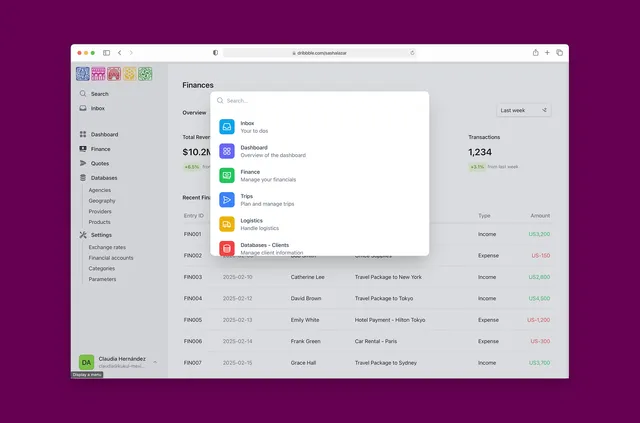This screenshot has height=423, width=640.
Task: Click the 1,234 Transactions value
Action: pos(480,152)
